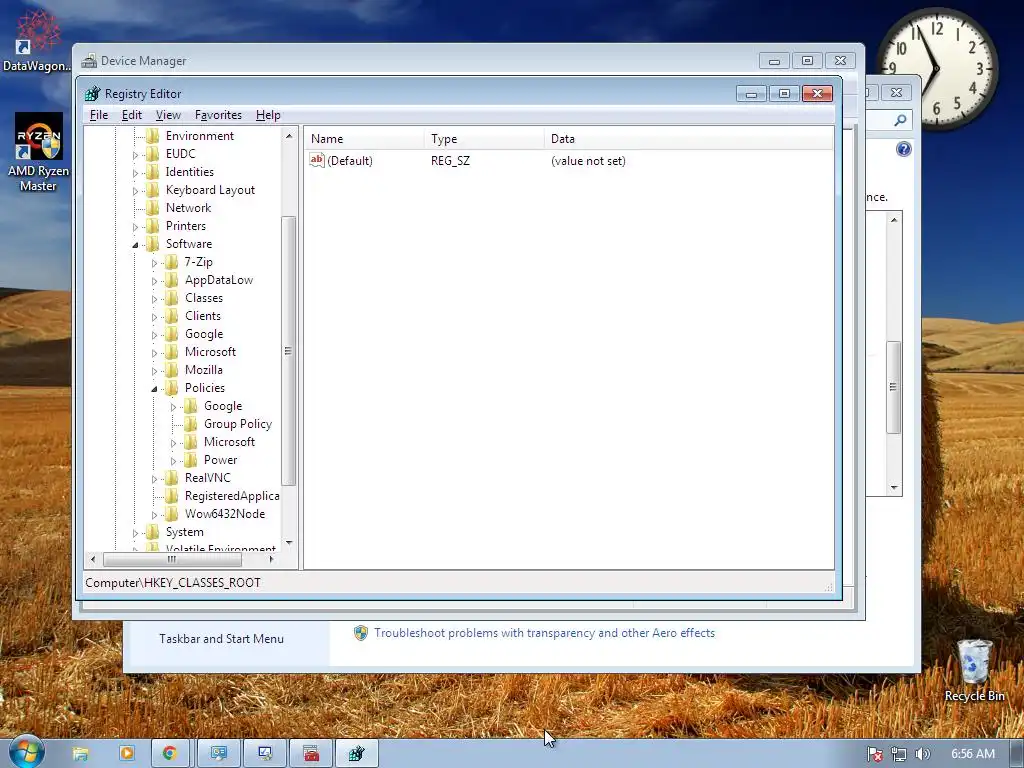Click the search magnifier in background window

click(900, 120)
